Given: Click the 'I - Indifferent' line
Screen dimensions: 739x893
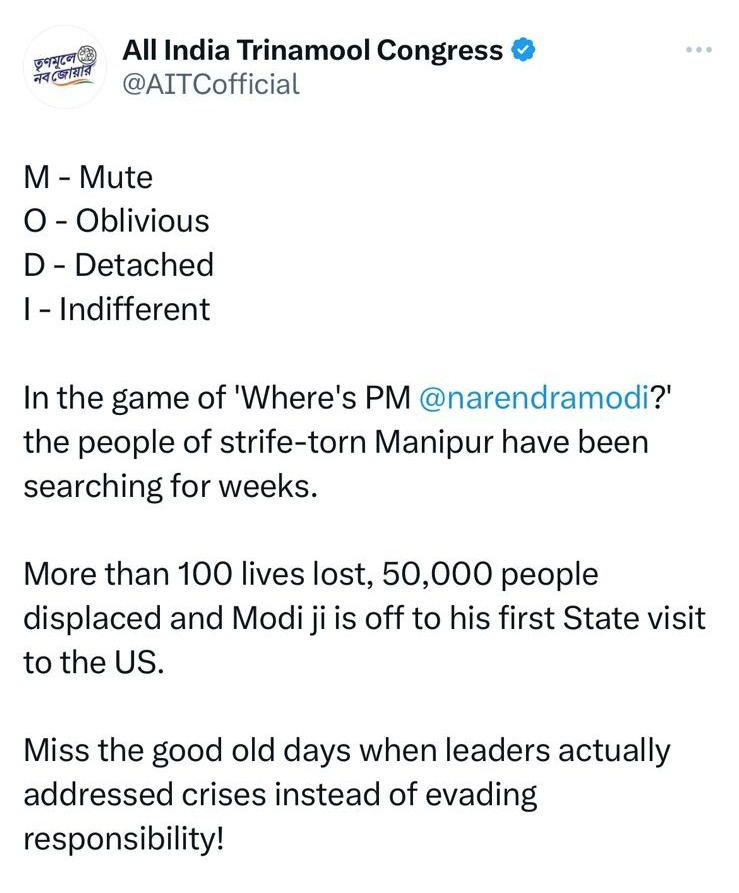Looking at the screenshot, I should point(116,309).
